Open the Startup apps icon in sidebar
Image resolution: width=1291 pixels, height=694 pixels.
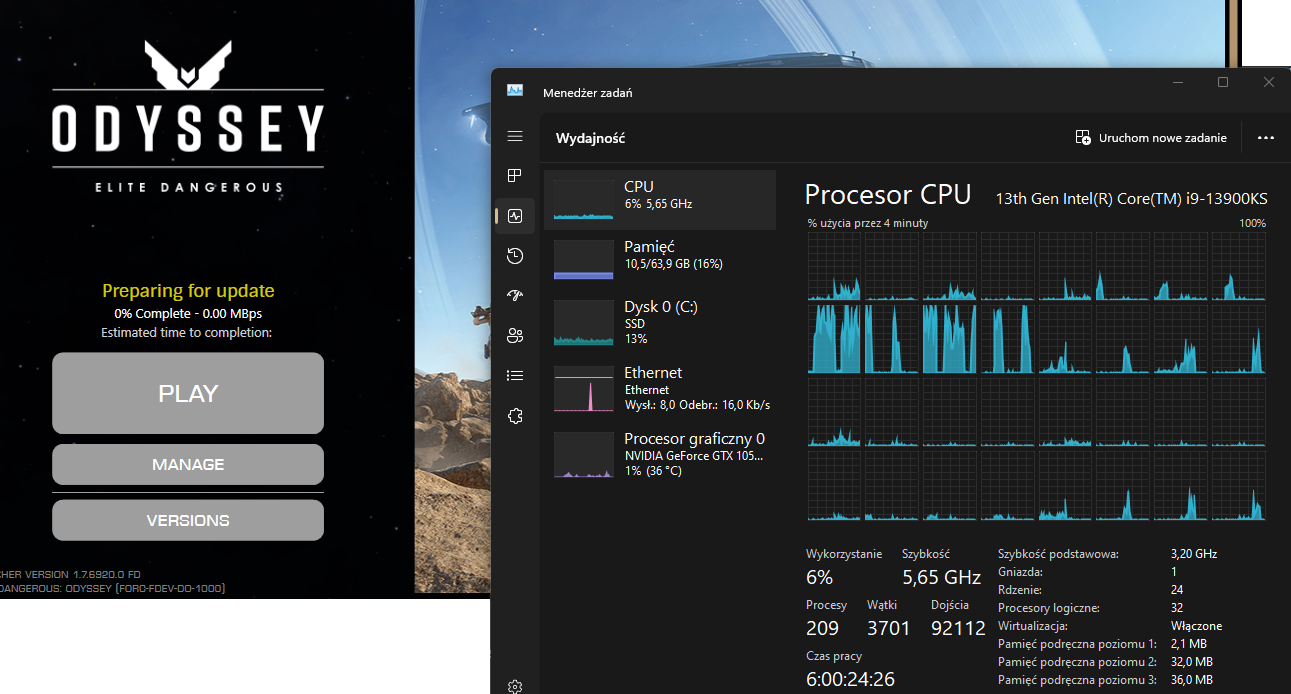[x=515, y=295]
